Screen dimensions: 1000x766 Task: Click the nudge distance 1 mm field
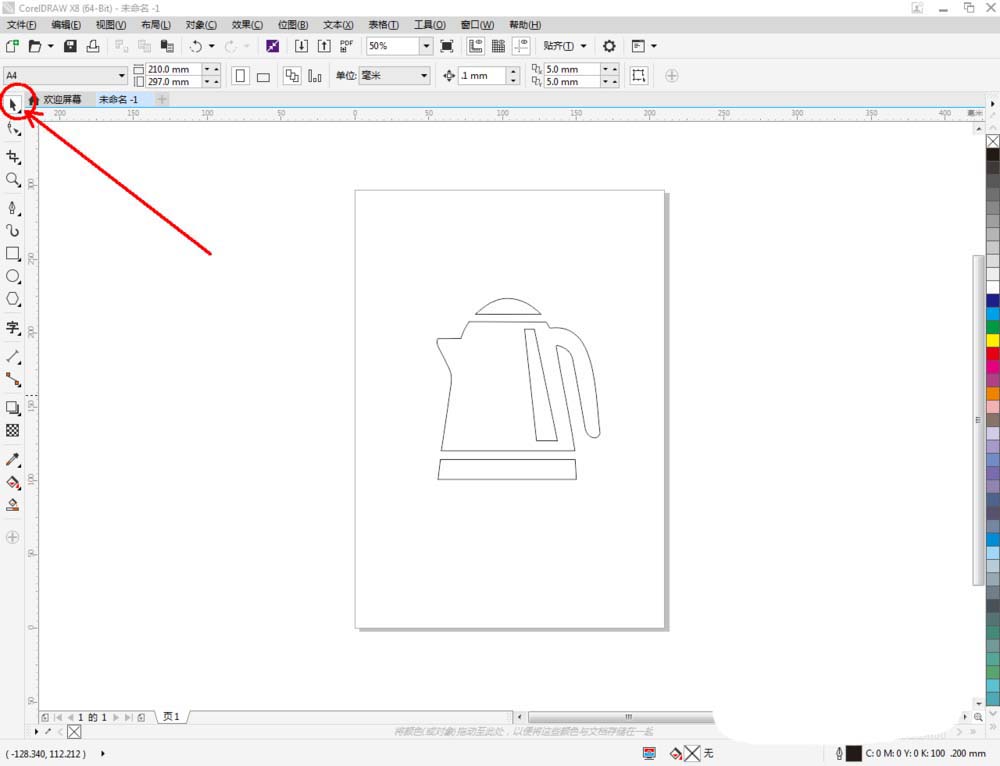[482, 75]
